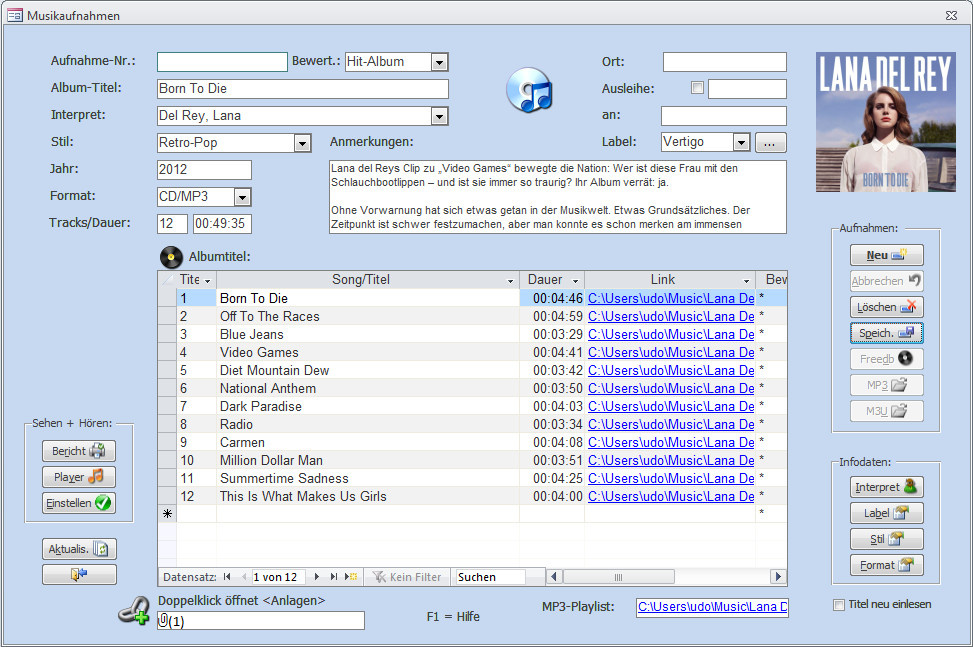Open the Player with music note icon
This screenshot has height=647, width=973.
[79, 477]
